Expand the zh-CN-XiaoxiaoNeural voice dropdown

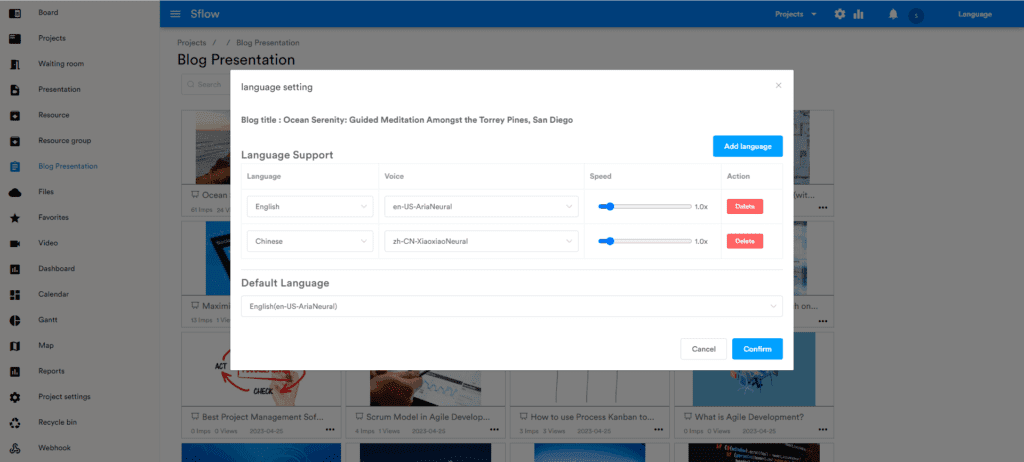click(481, 241)
